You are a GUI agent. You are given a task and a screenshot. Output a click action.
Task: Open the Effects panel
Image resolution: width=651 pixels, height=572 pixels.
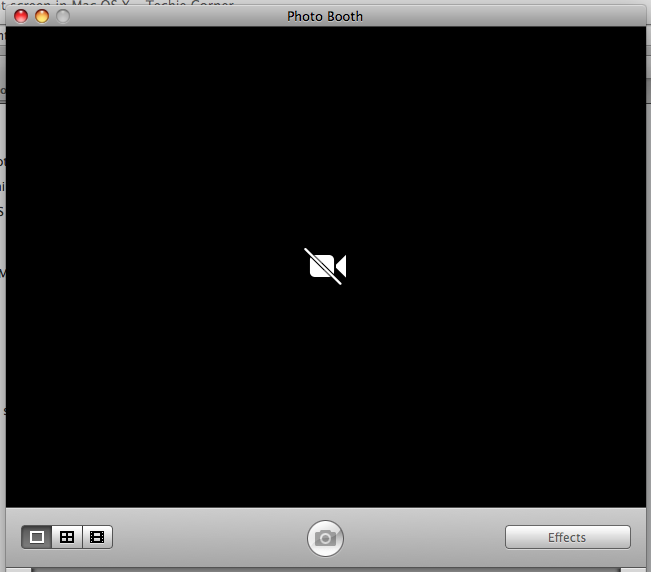(568, 537)
